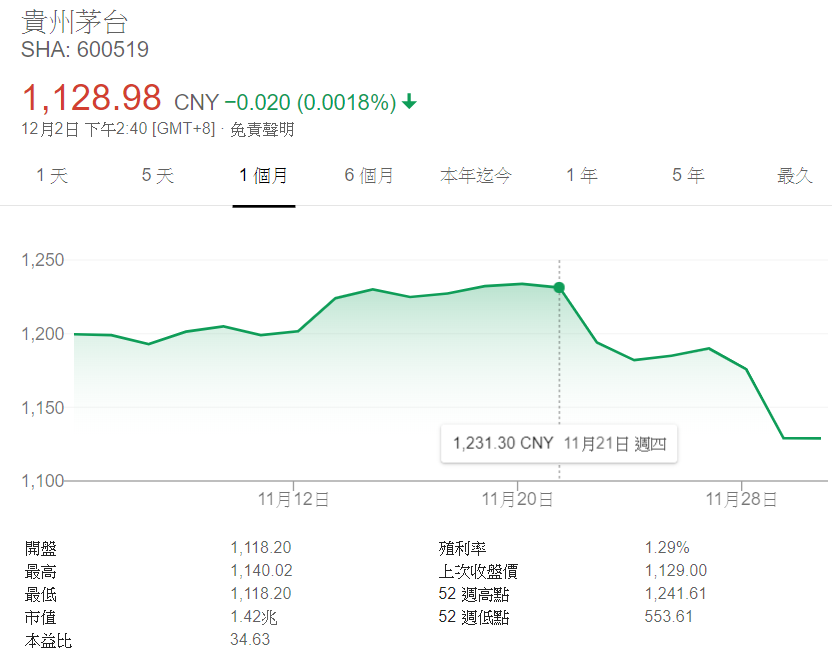Viewport: 832px width, 661px height.
Task: Open the 免責聲明 disclaimer link
Action: 262,129
